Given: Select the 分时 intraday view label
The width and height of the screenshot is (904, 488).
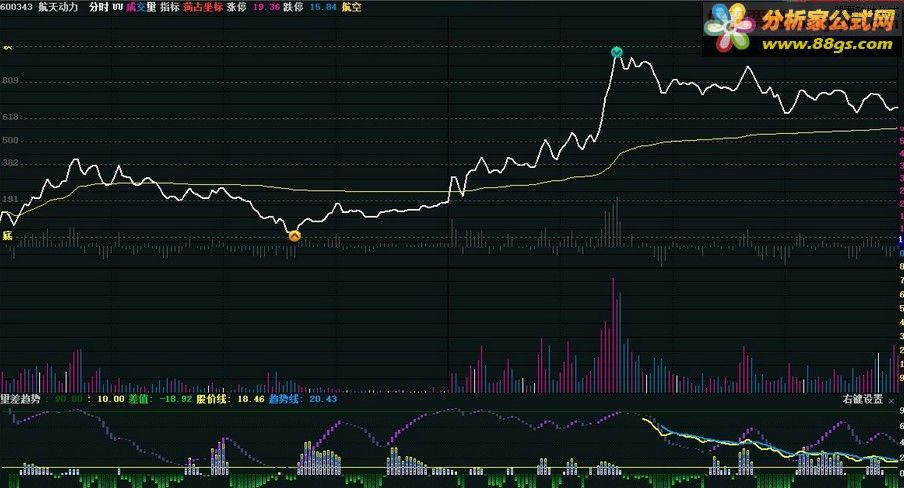Looking at the screenshot, I should click(99, 7).
